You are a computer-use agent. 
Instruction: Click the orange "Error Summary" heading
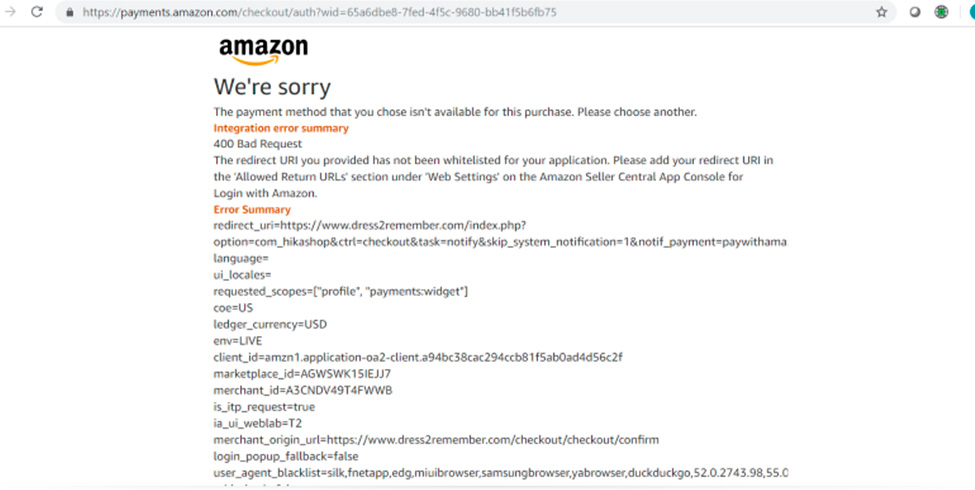coord(252,210)
